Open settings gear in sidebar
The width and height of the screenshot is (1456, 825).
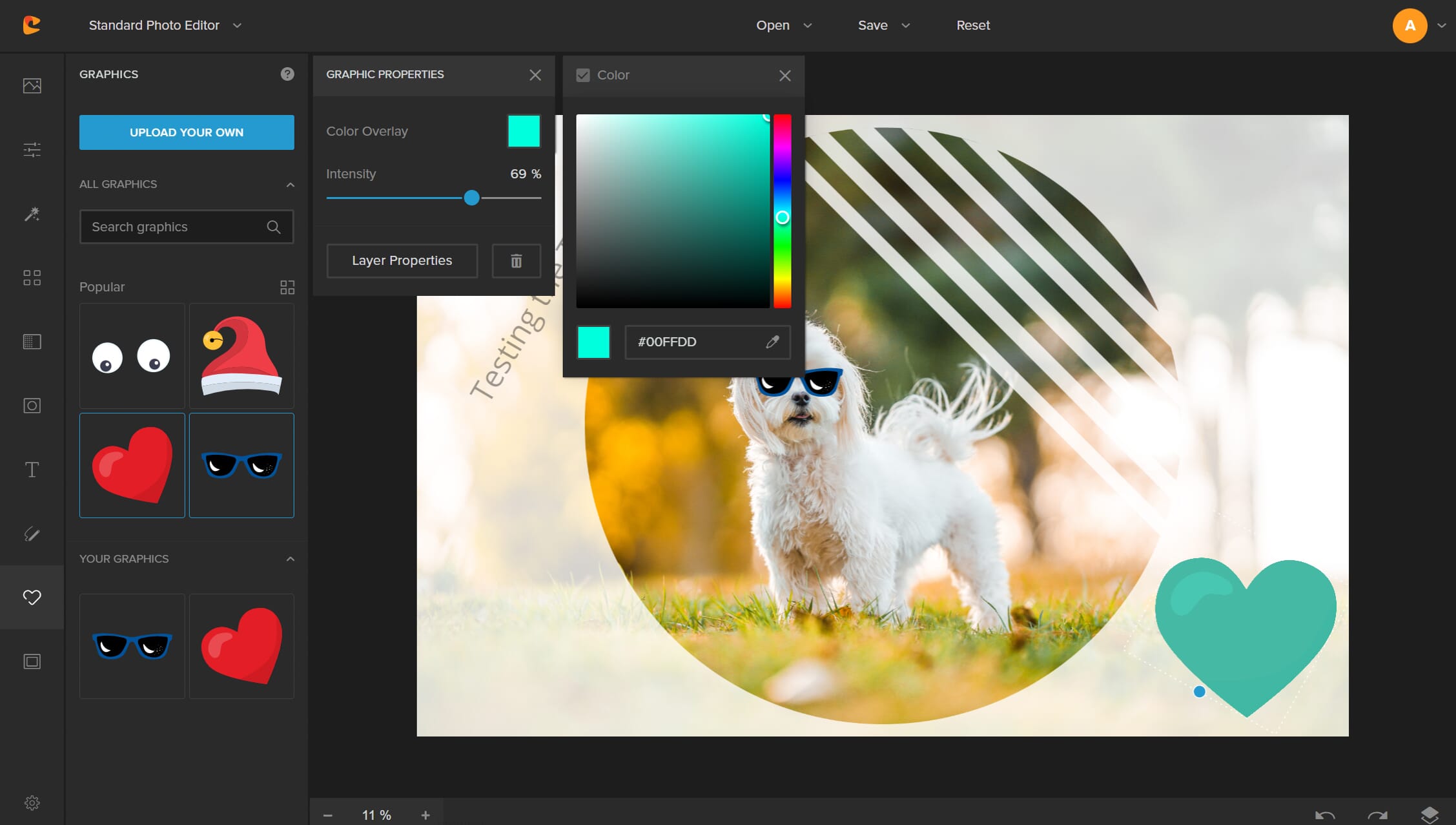pyautogui.click(x=32, y=802)
